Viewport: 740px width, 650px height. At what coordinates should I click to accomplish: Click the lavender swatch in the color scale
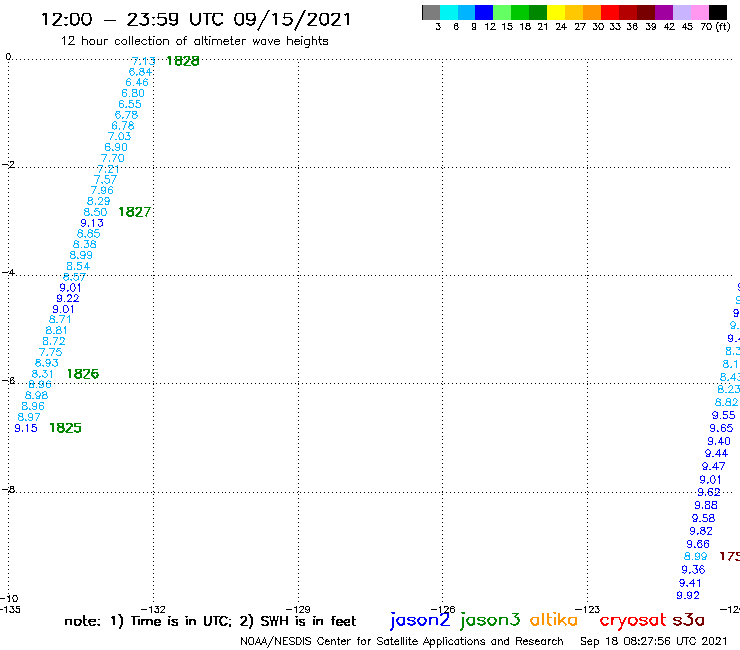[x=681, y=12]
